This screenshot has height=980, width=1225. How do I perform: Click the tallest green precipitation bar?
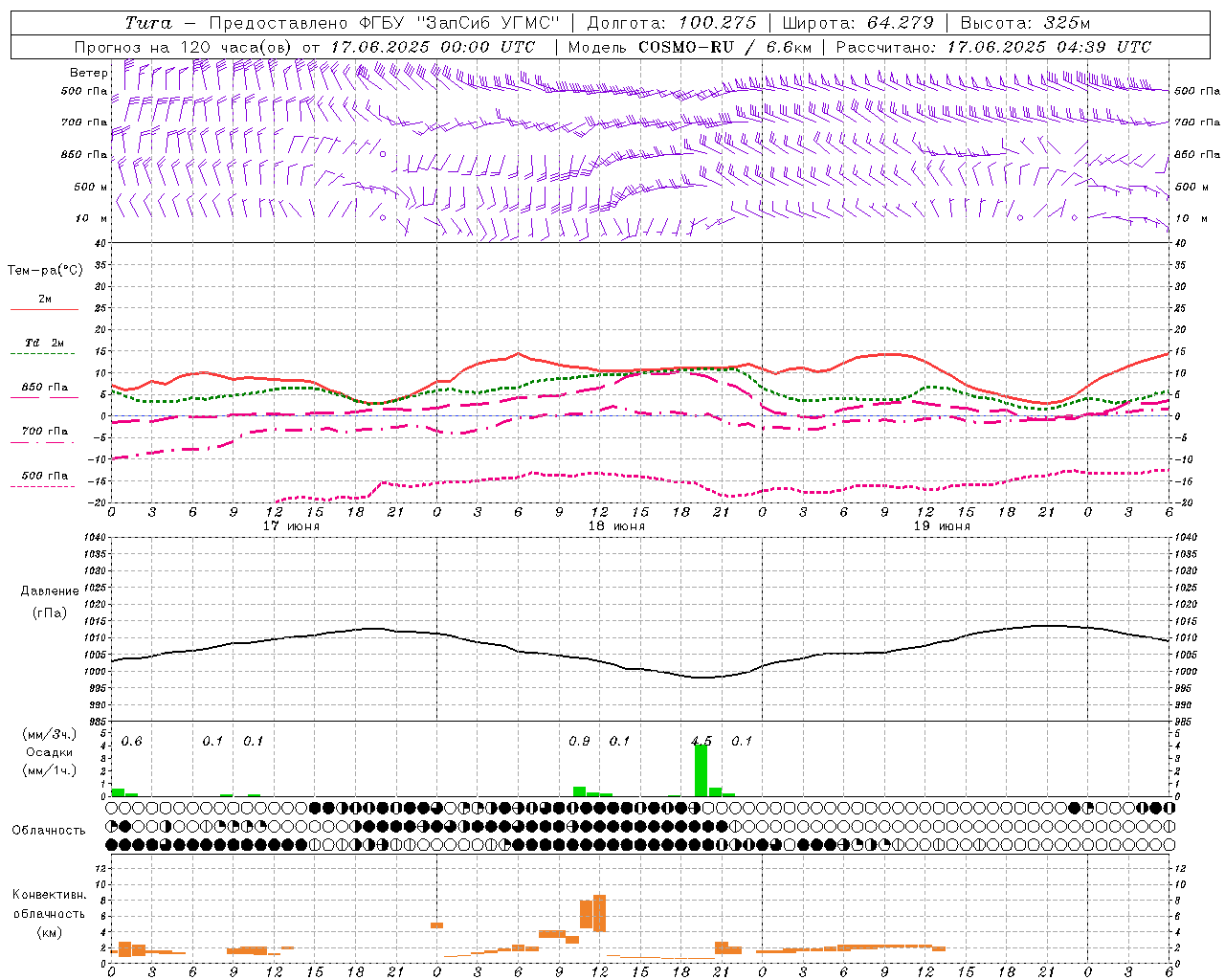tap(701, 770)
